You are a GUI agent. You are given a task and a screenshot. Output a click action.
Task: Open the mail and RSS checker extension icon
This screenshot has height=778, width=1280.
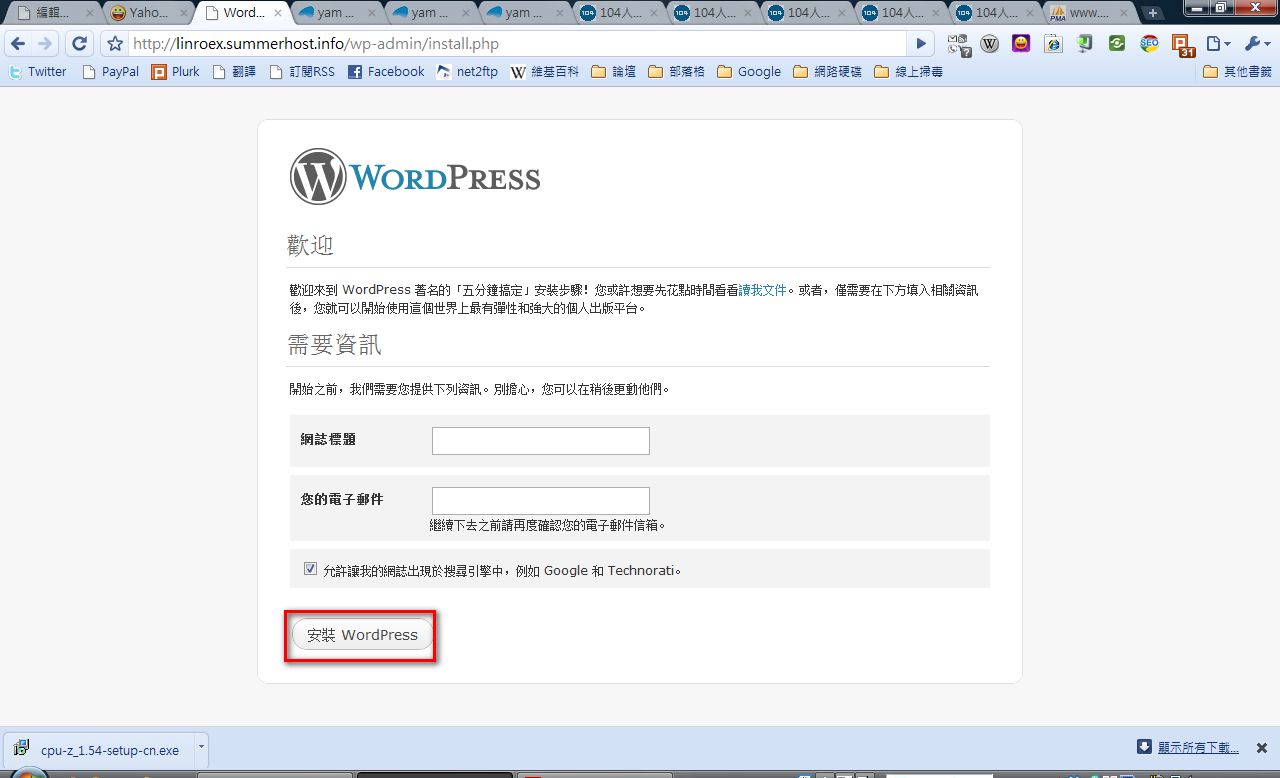(959, 44)
